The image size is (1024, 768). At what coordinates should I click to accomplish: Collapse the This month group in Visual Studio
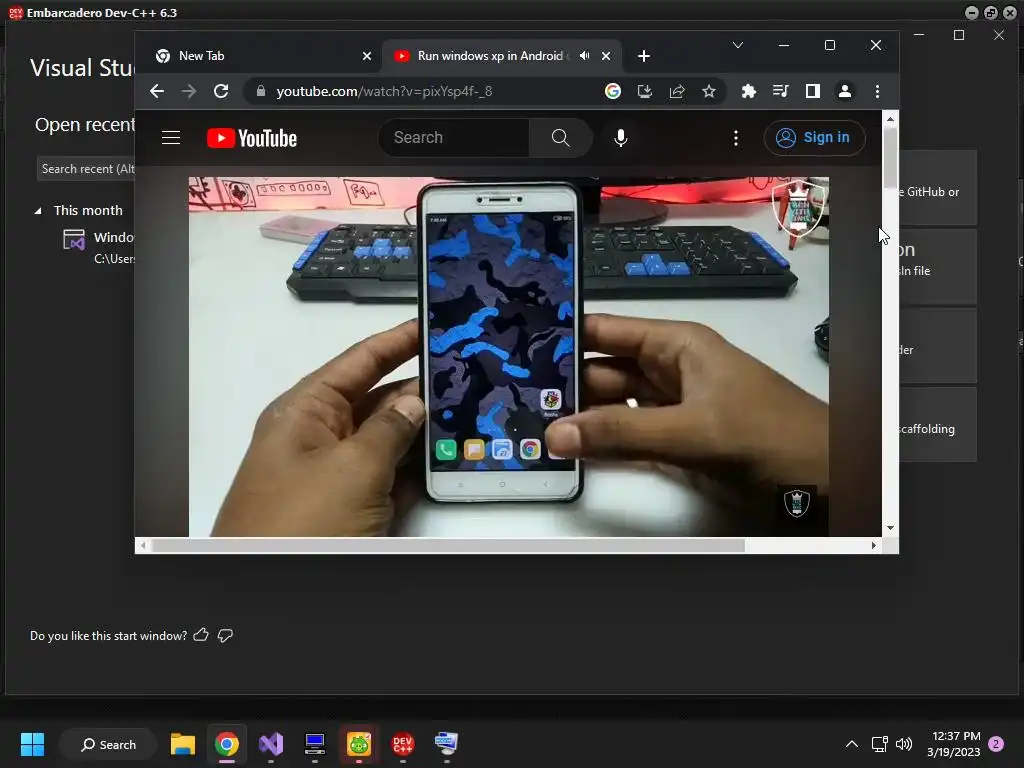coord(38,211)
